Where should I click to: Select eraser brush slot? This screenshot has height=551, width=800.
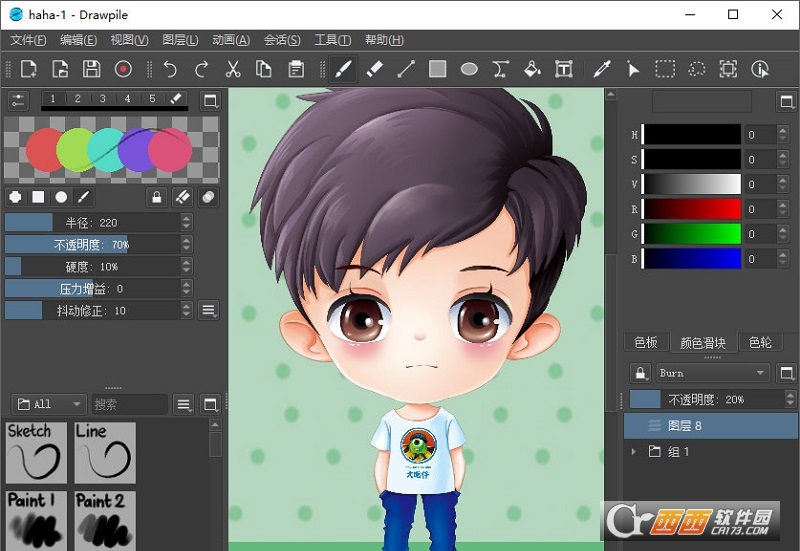point(176,98)
